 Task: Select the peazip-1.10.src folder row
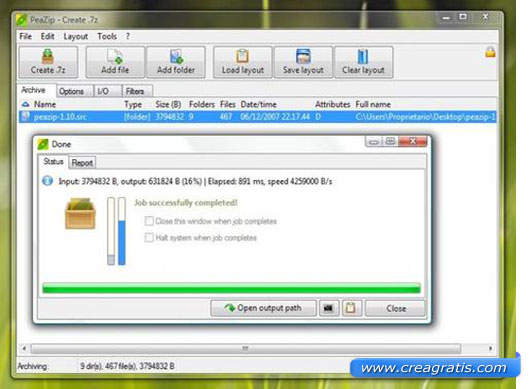click(258, 117)
